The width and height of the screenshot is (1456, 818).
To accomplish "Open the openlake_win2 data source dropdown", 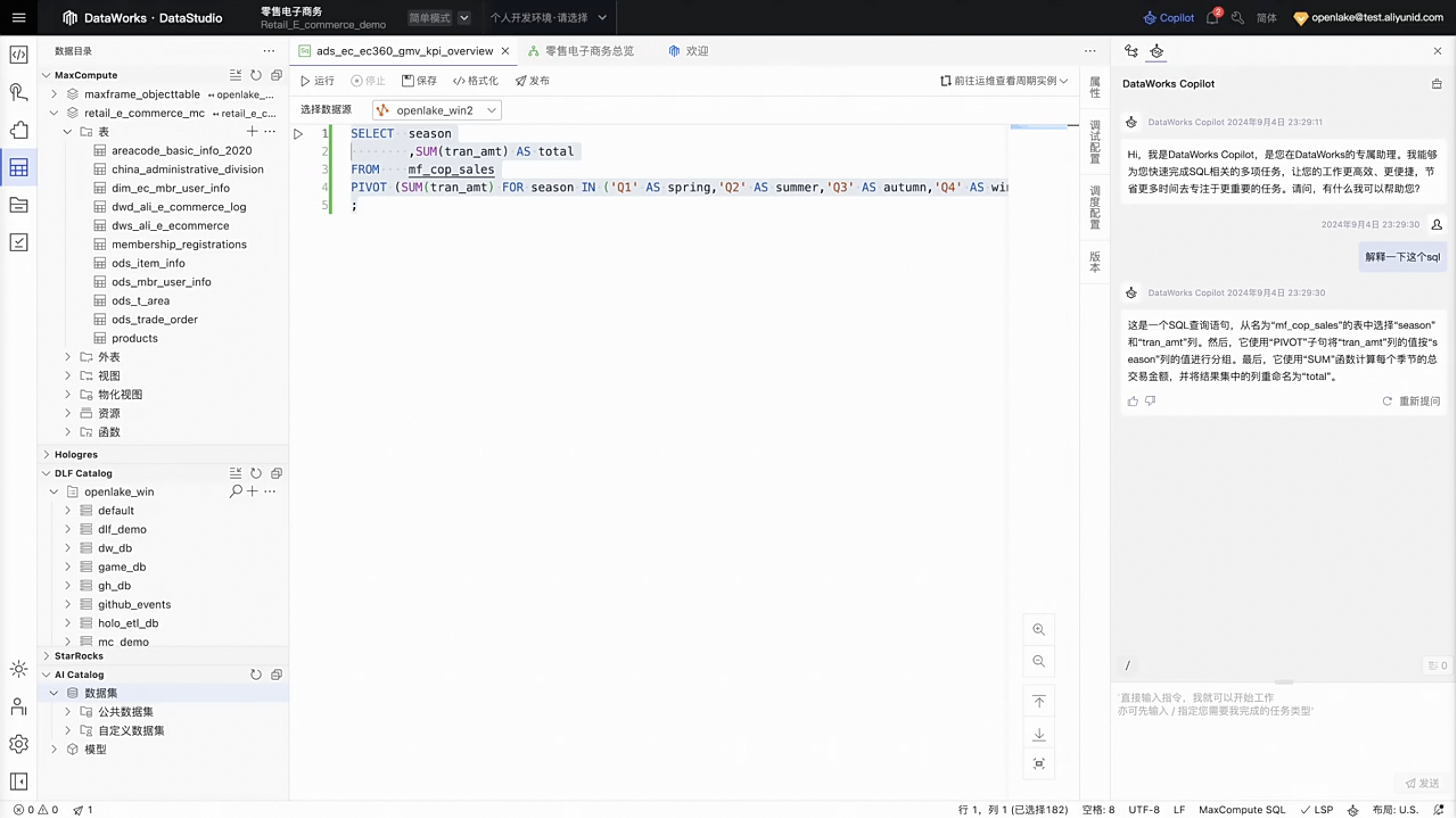I will [x=436, y=110].
